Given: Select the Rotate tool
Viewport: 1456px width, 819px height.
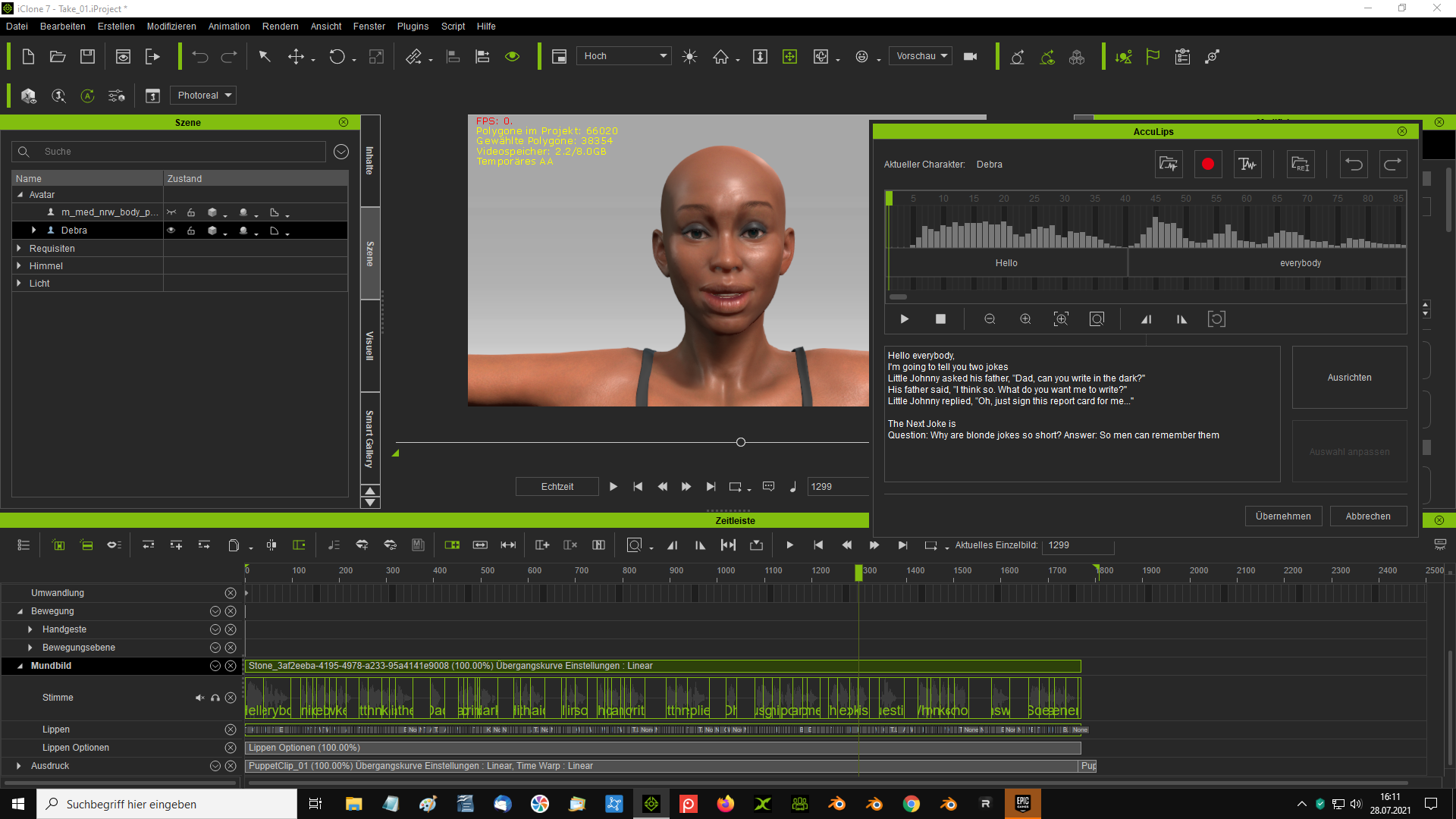Looking at the screenshot, I should [x=337, y=57].
